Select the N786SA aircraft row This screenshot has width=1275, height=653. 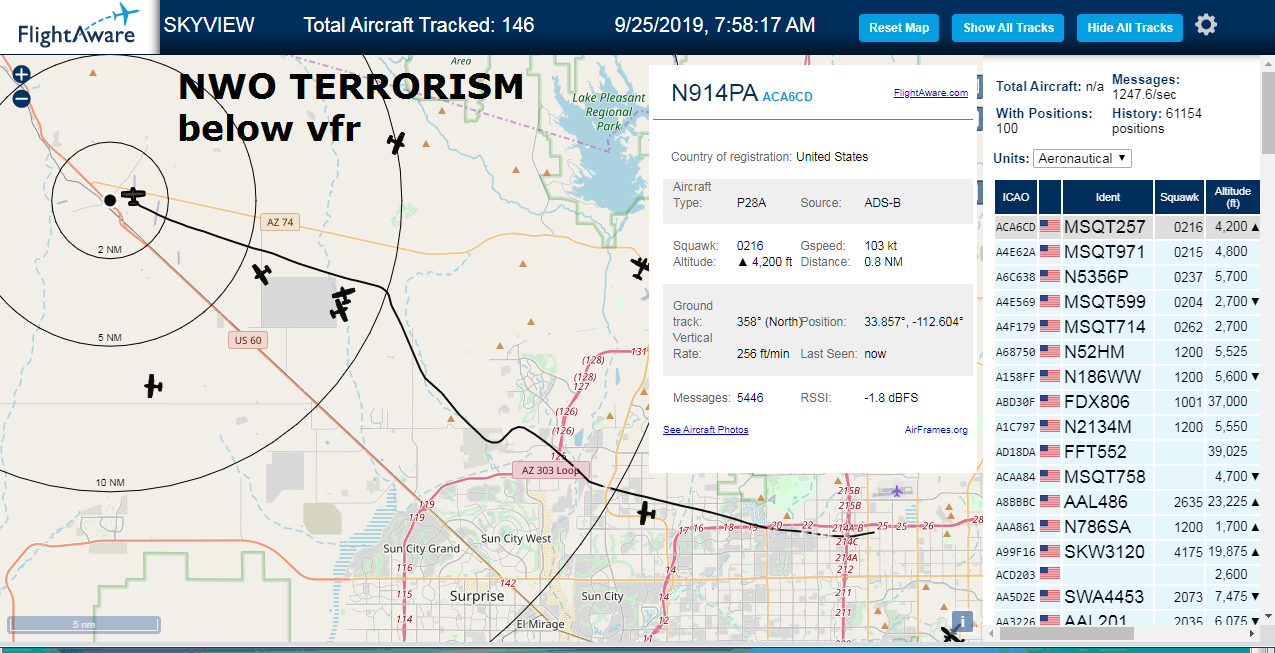click(x=1127, y=527)
